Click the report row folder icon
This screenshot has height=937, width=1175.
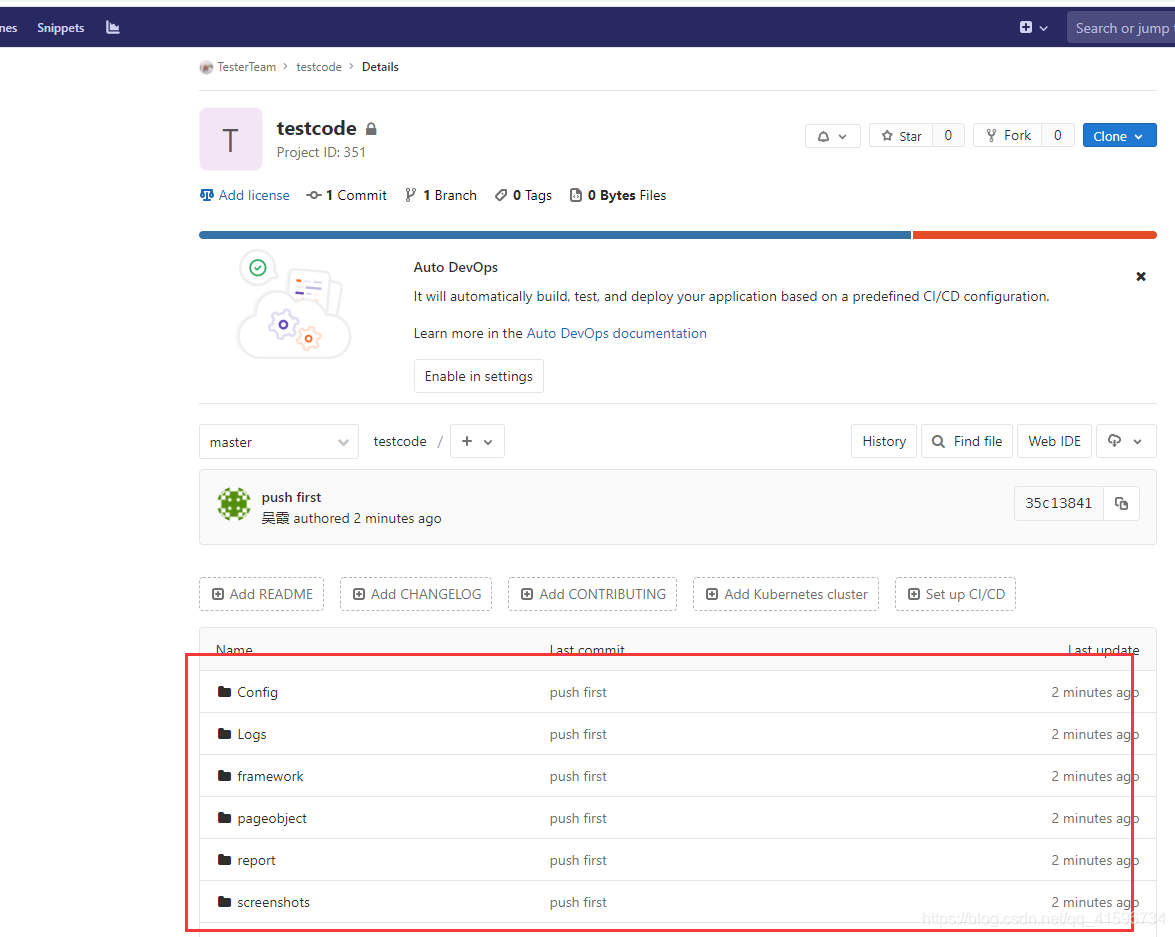coord(224,859)
